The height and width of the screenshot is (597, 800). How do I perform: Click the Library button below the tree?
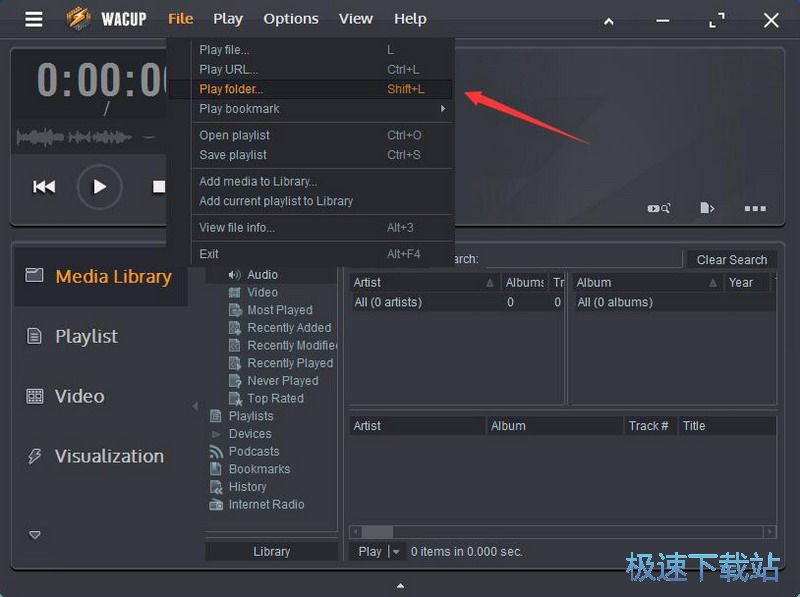point(271,551)
